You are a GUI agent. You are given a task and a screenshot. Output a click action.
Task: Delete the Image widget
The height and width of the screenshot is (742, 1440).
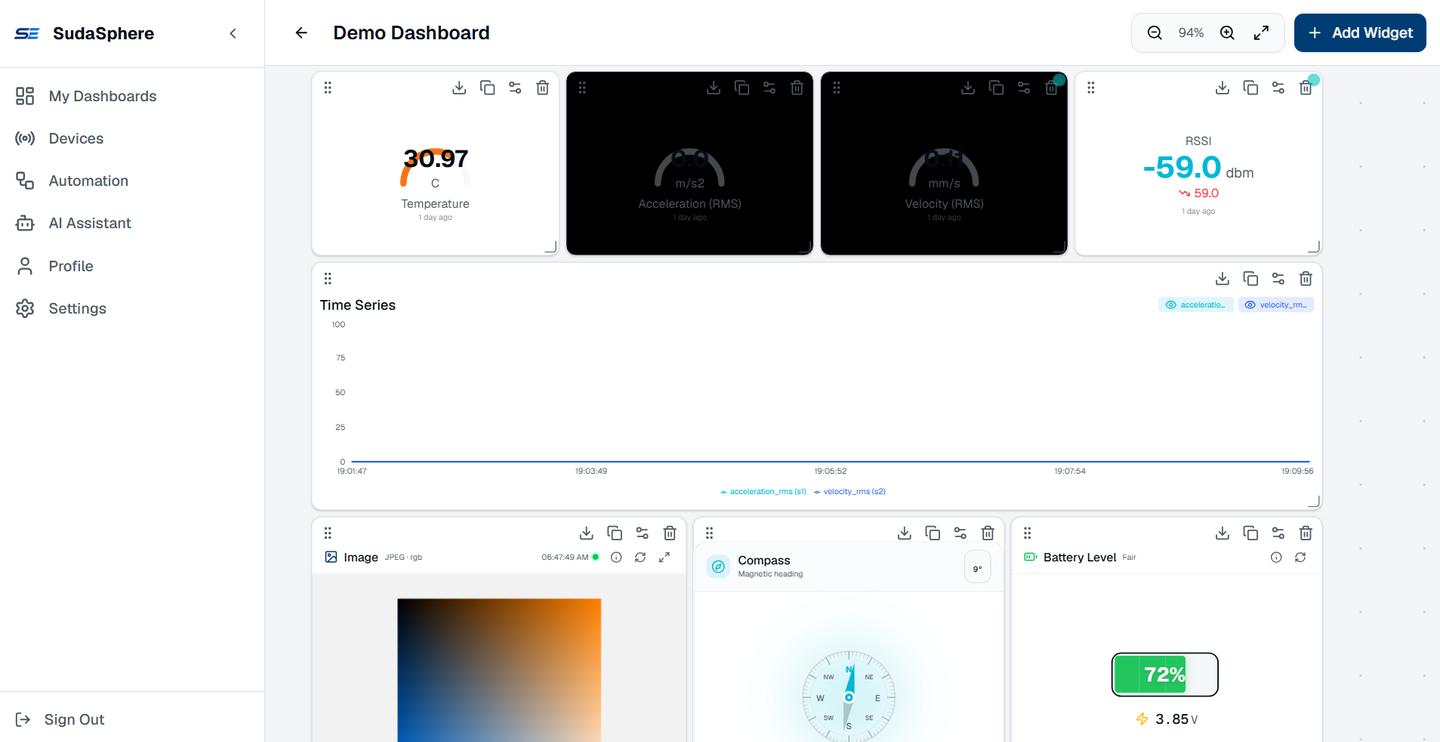(x=670, y=533)
